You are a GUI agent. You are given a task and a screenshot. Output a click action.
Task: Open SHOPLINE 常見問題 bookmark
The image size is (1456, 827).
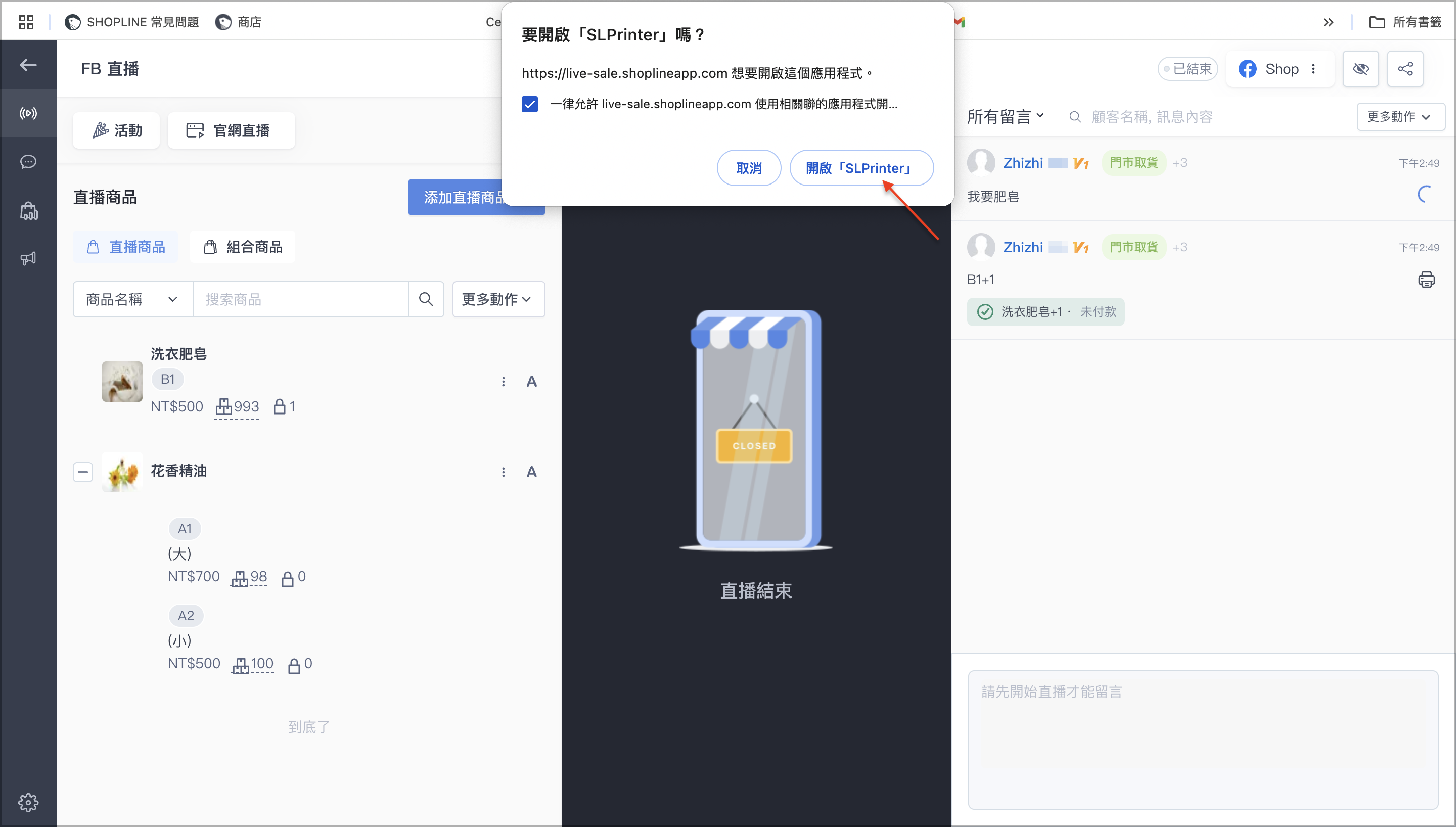132,22
